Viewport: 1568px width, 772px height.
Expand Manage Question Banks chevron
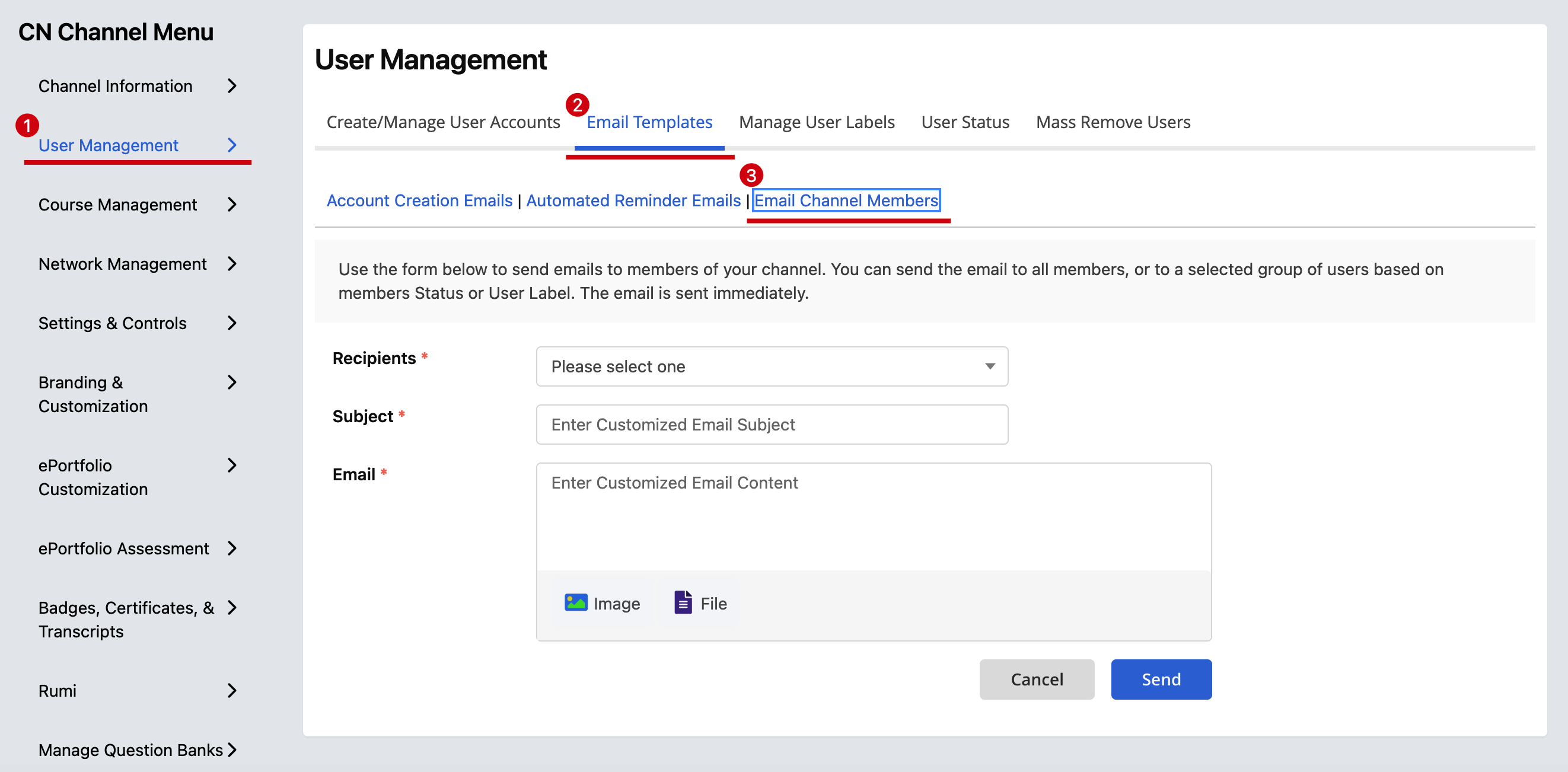[x=232, y=750]
